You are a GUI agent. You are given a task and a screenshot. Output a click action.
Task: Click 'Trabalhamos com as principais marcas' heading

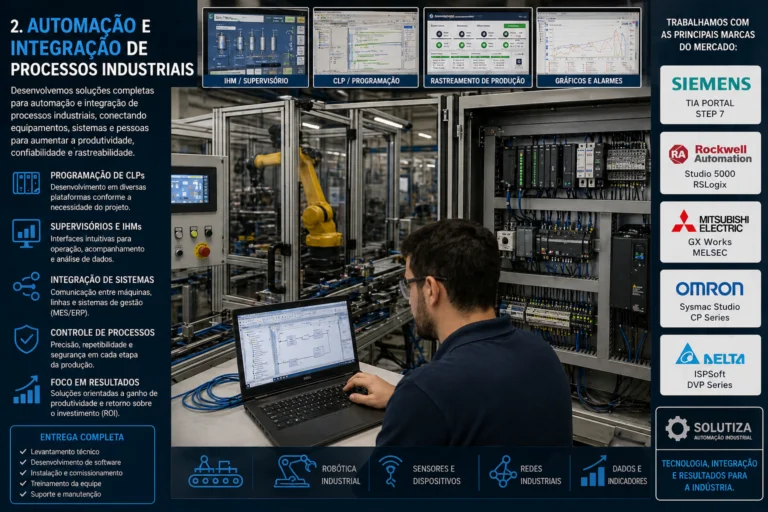click(x=708, y=35)
